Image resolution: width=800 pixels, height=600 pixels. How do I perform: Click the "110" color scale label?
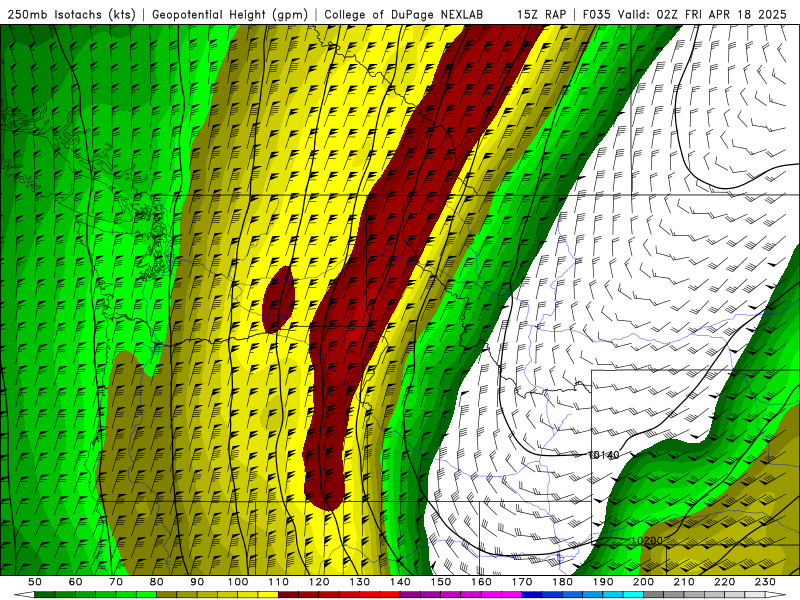[279, 582]
